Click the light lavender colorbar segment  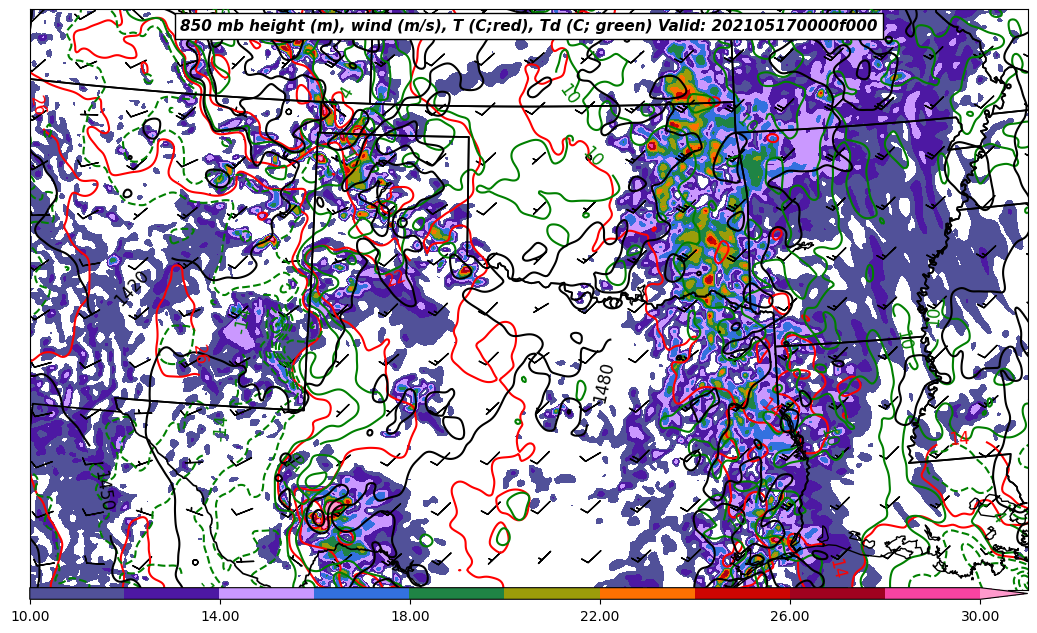pos(267,594)
